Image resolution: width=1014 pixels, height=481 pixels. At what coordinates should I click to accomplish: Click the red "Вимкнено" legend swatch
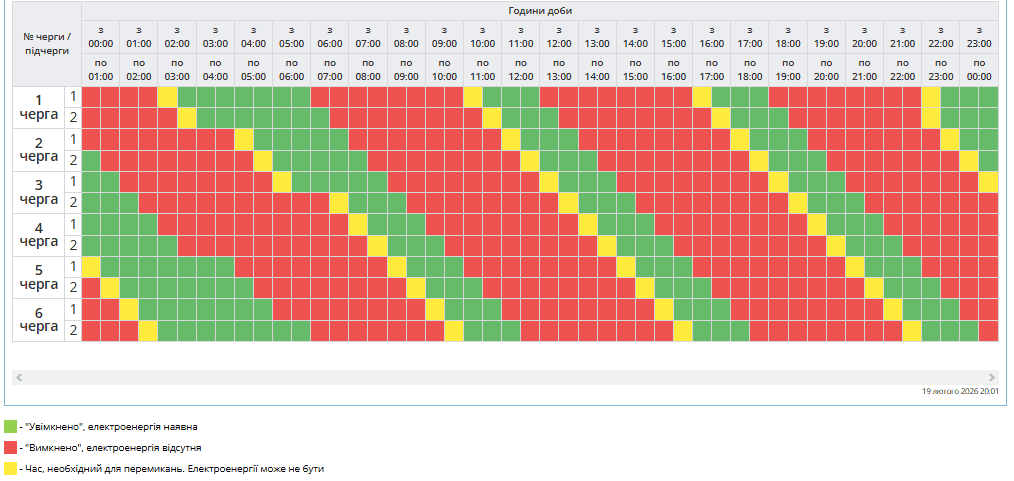point(11,447)
